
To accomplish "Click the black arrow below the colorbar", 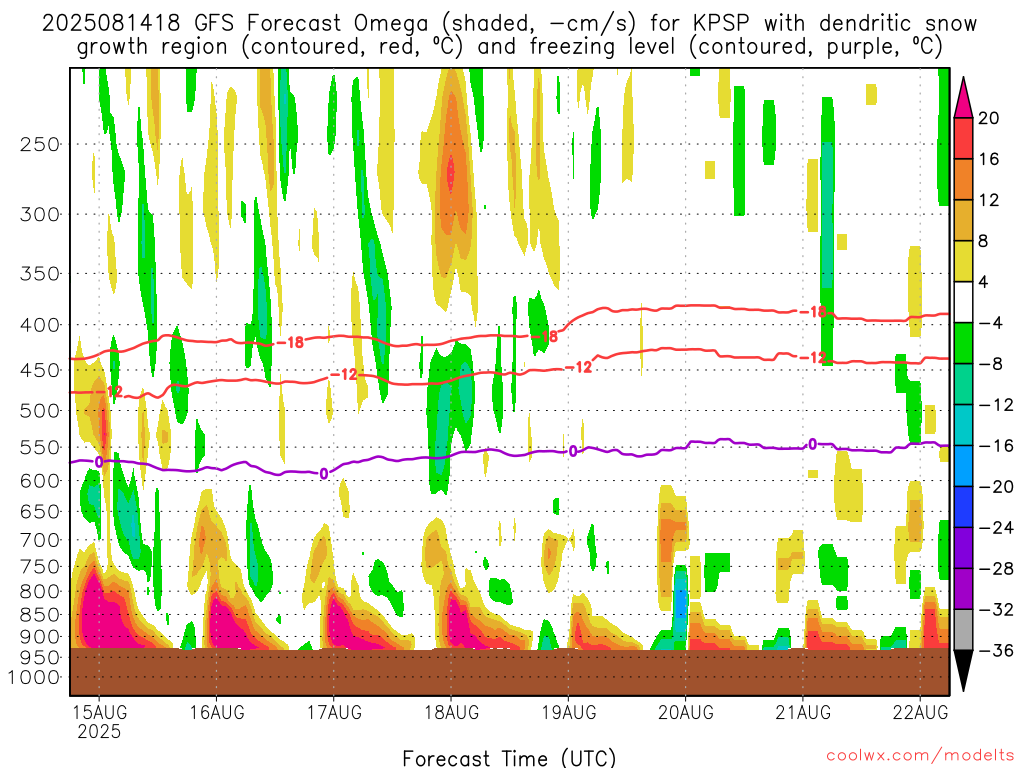I will click(963, 671).
